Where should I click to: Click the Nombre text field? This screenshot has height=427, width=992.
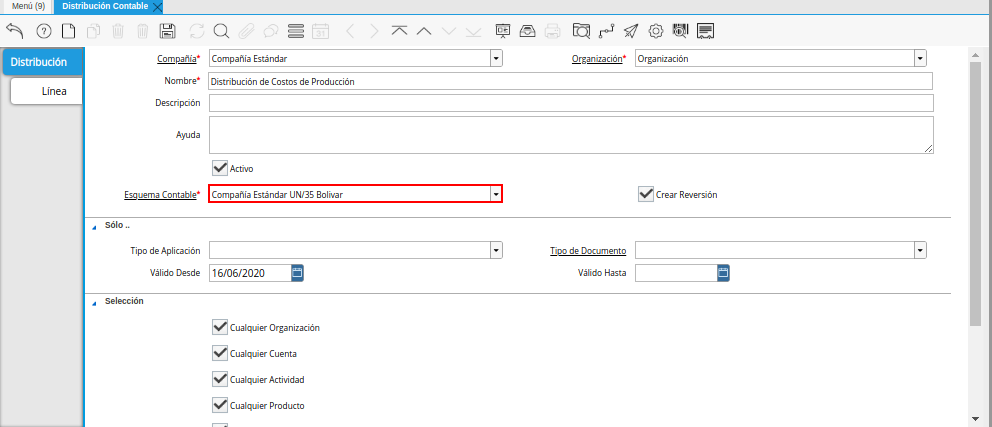pos(571,81)
